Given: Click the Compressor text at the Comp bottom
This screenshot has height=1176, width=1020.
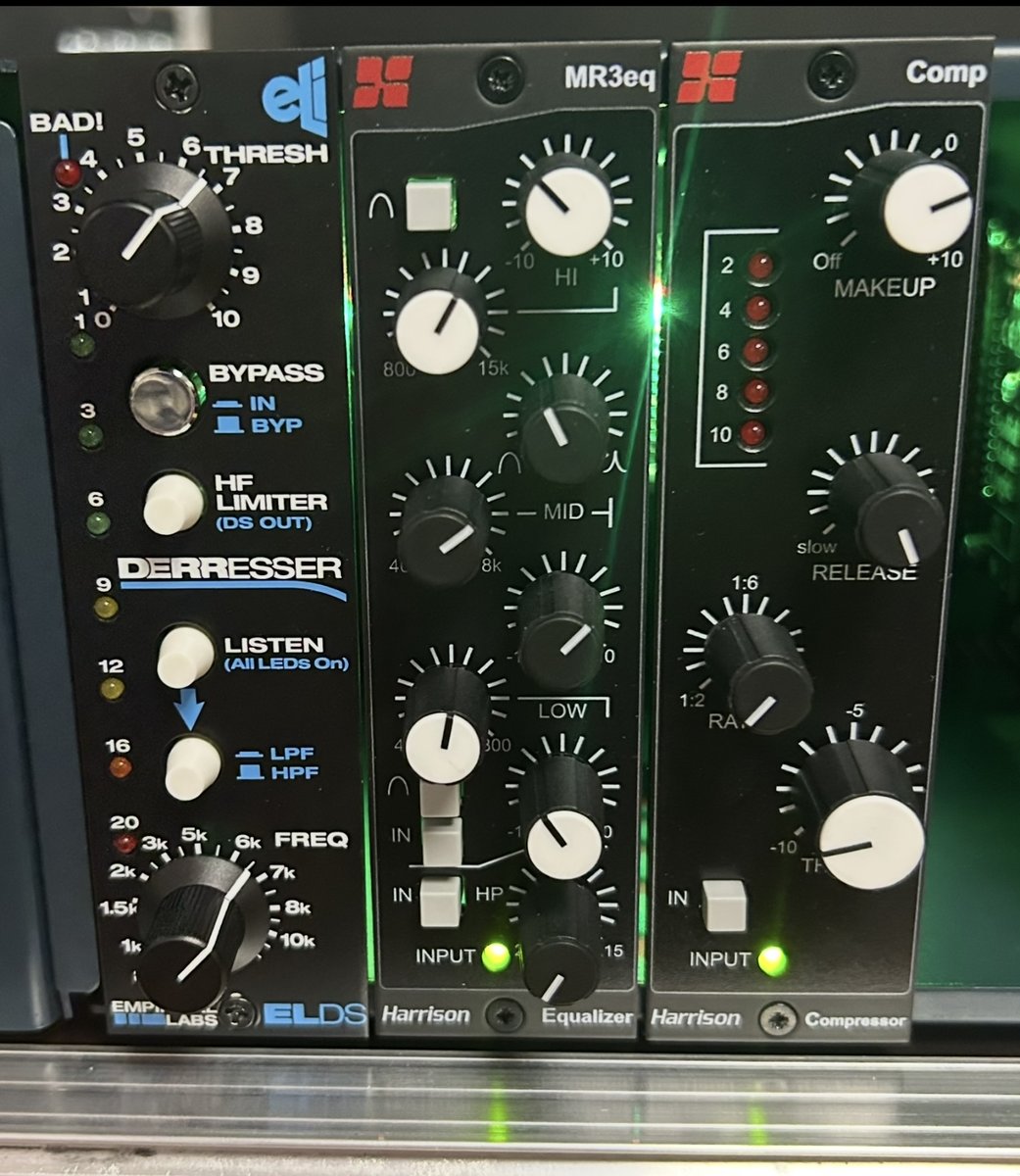Looking at the screenshot, I should coord(854,1020).
